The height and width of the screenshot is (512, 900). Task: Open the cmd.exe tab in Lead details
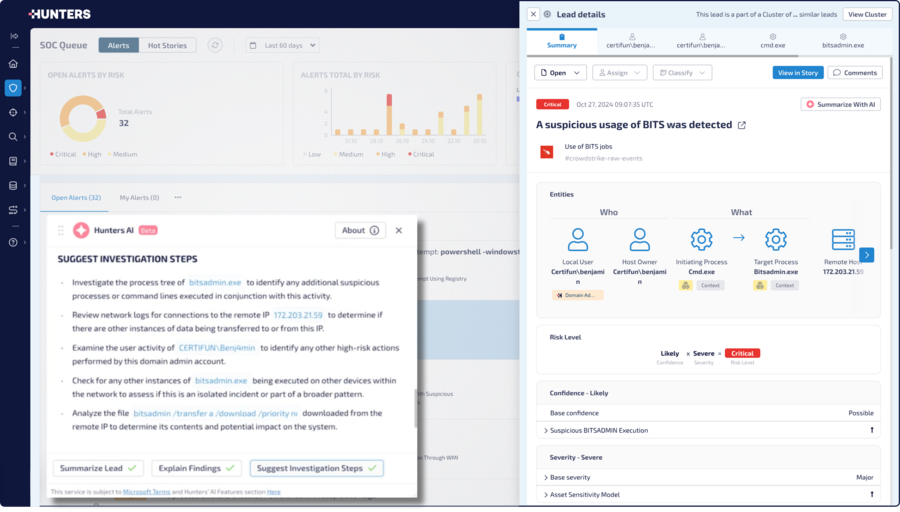[773, 41]
